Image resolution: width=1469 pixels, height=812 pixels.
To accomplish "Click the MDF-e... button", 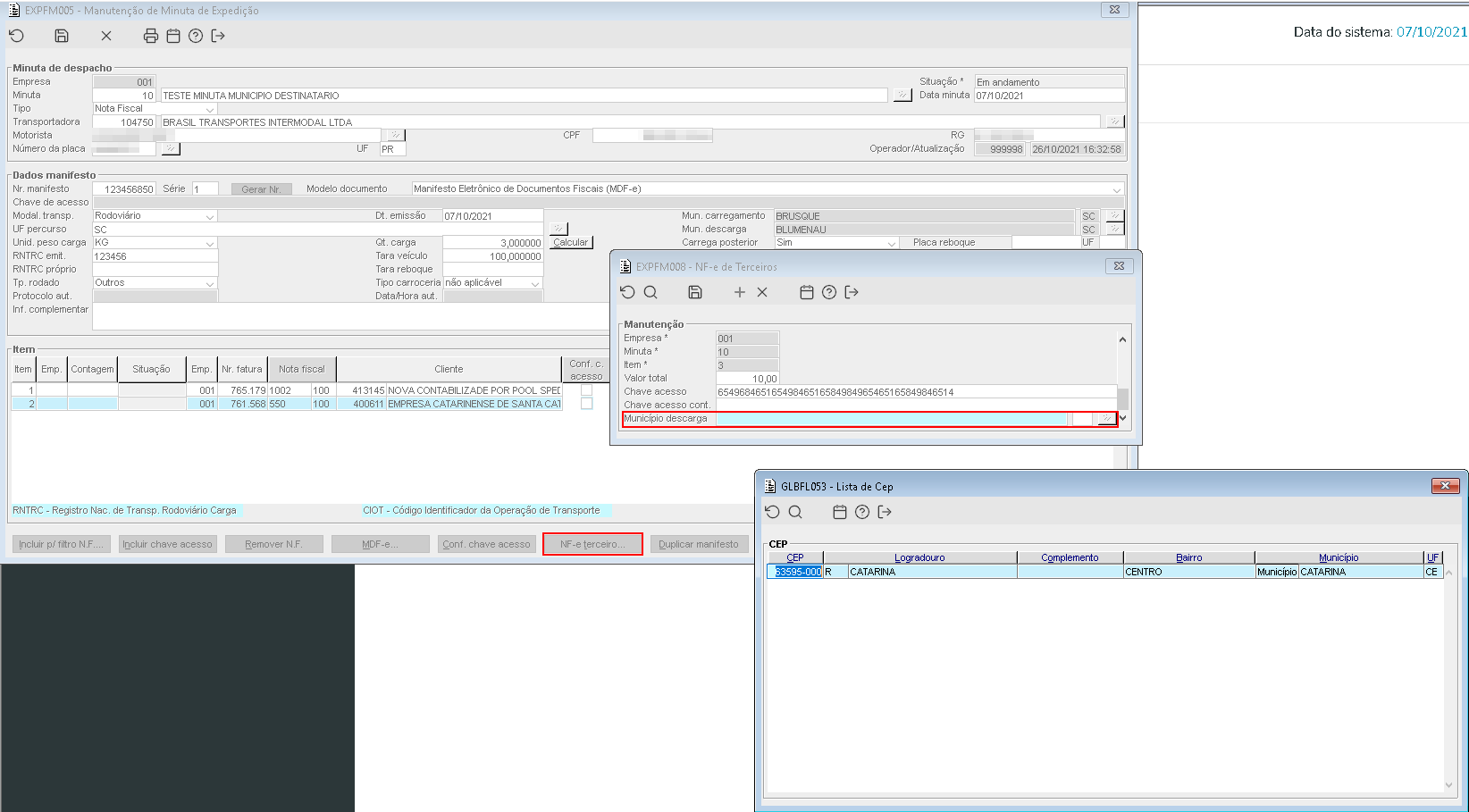I will 381,544.
